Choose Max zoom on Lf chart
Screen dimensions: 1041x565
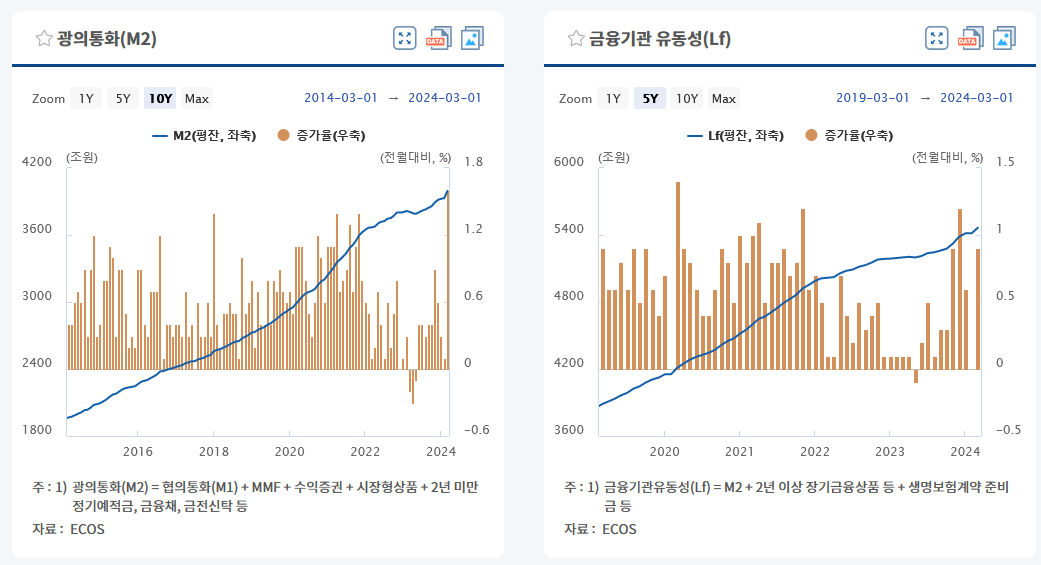[724, 98]
